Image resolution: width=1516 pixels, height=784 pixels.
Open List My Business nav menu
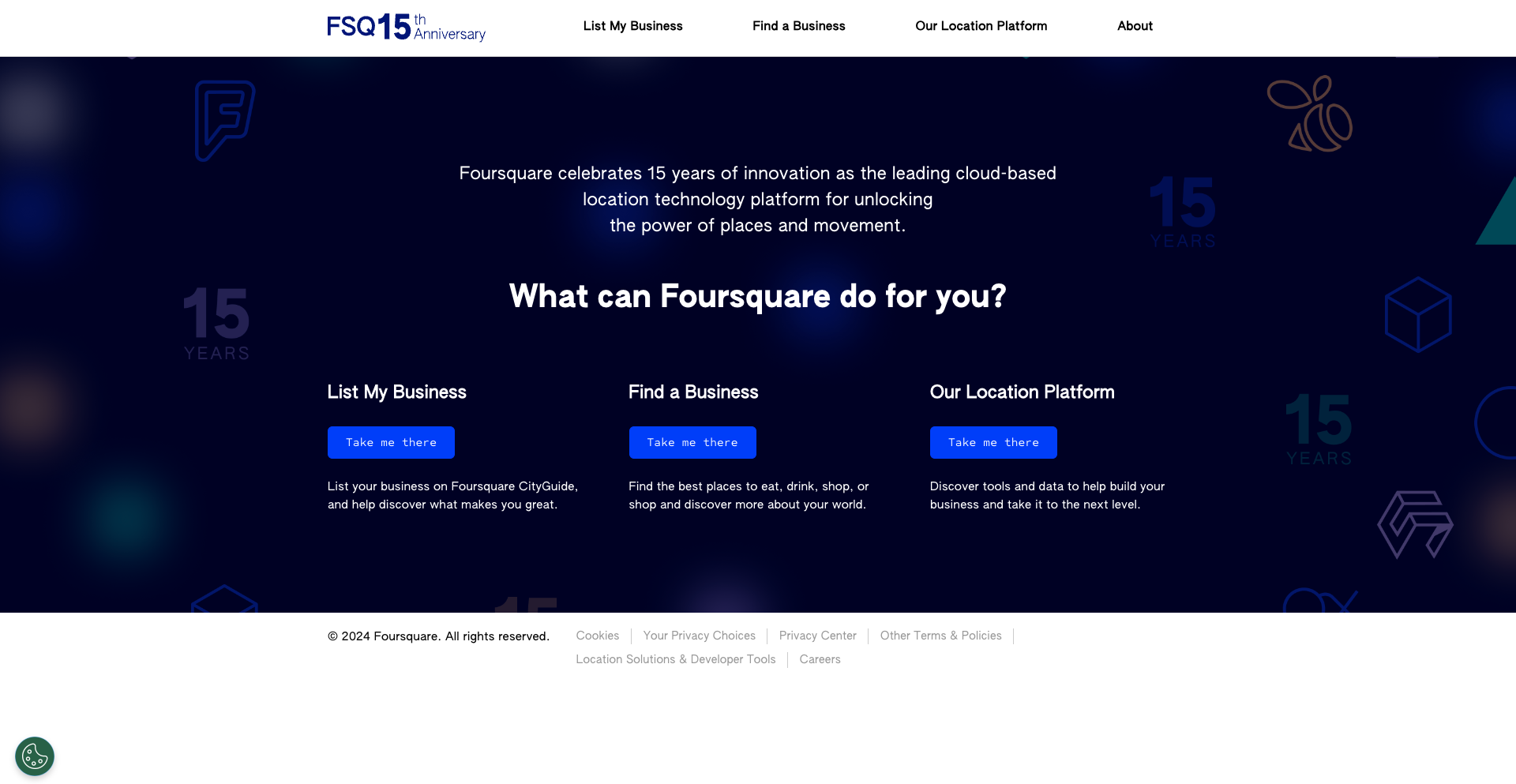coord(632,26)
